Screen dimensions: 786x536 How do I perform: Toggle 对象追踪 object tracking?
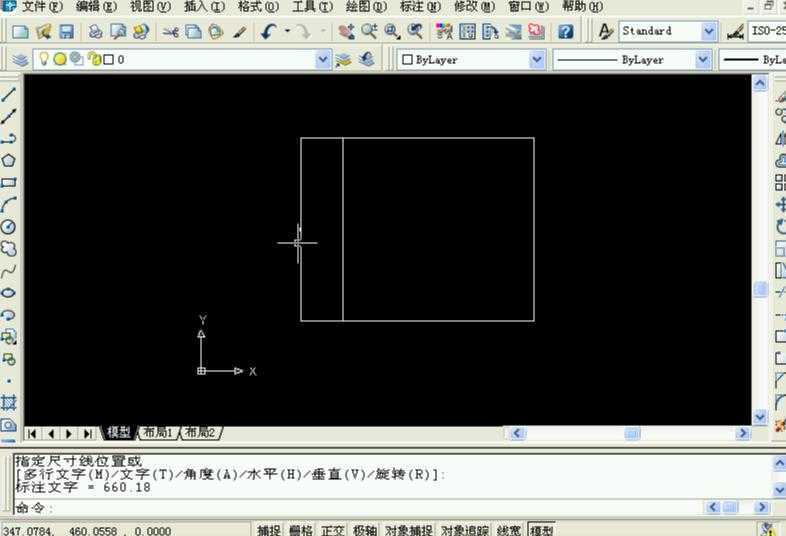(465, 530)
